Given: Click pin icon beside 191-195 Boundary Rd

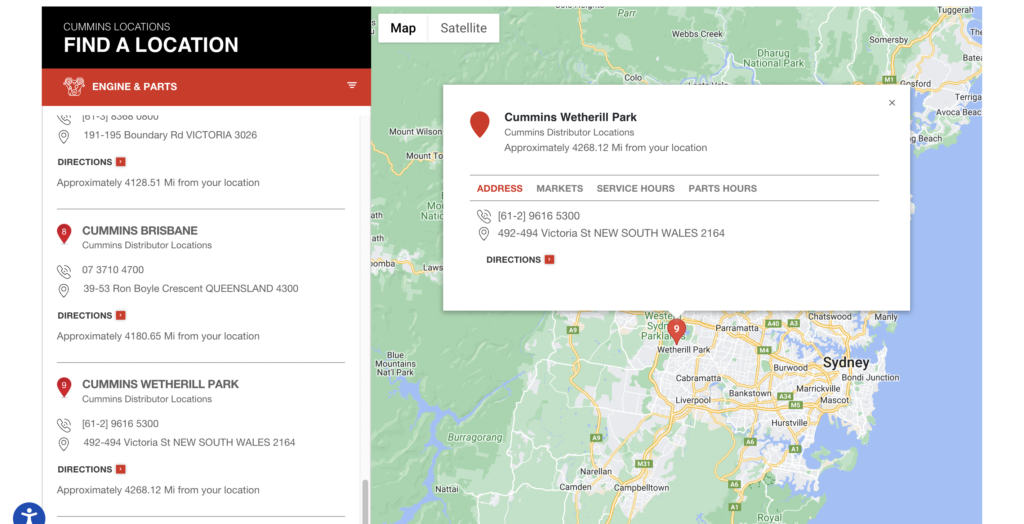Looking at the screenshot, I should pos(63,137).
